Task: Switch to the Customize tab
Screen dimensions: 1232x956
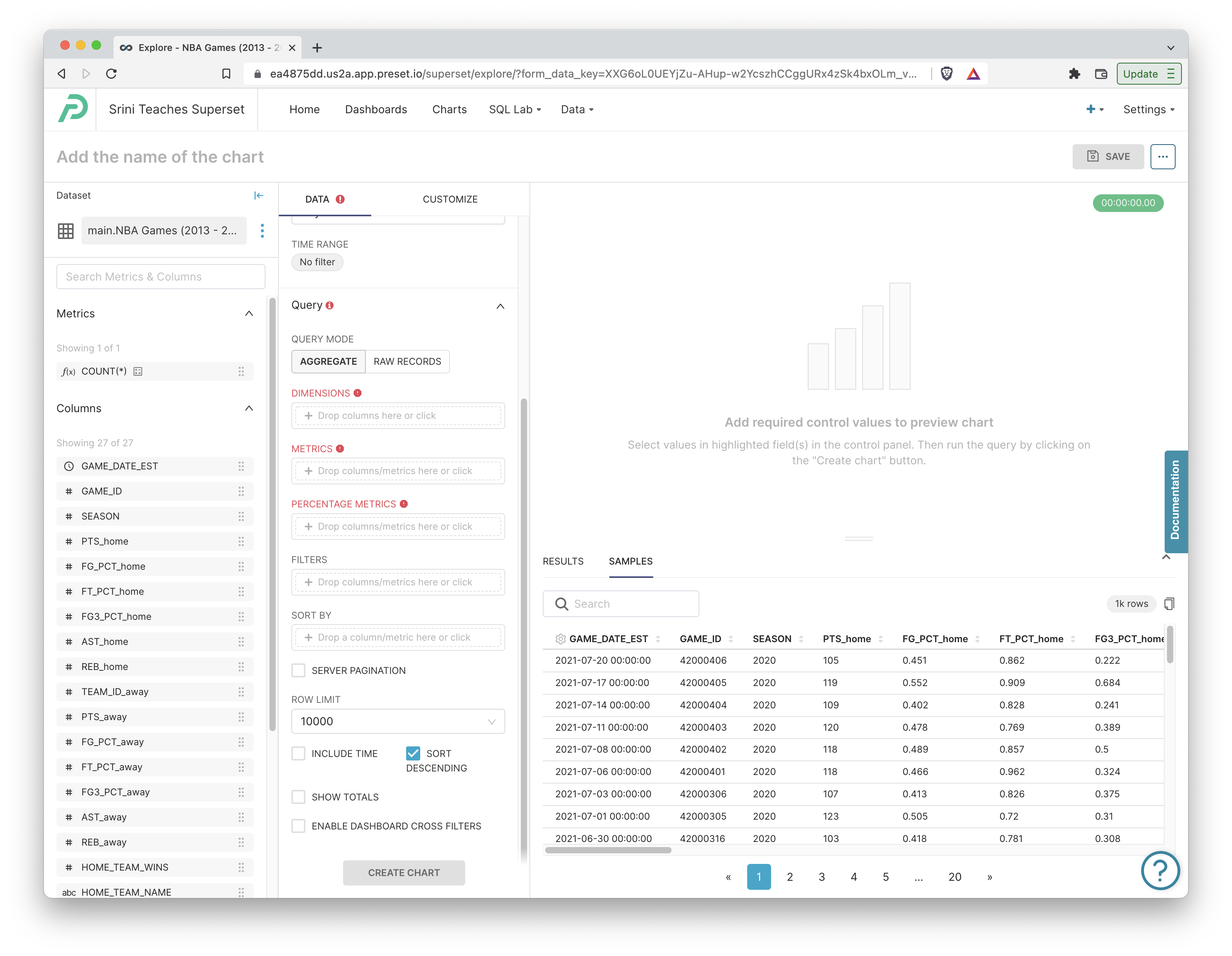Action: (450, 199)
